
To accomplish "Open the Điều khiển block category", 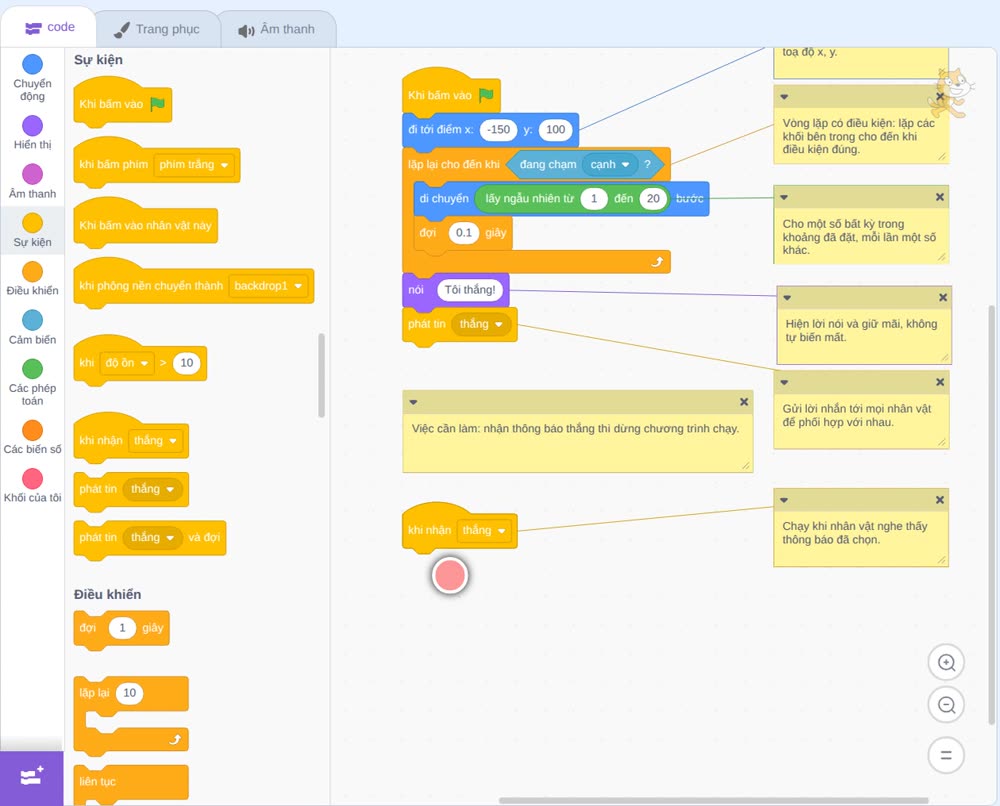I will coord(33,279).
